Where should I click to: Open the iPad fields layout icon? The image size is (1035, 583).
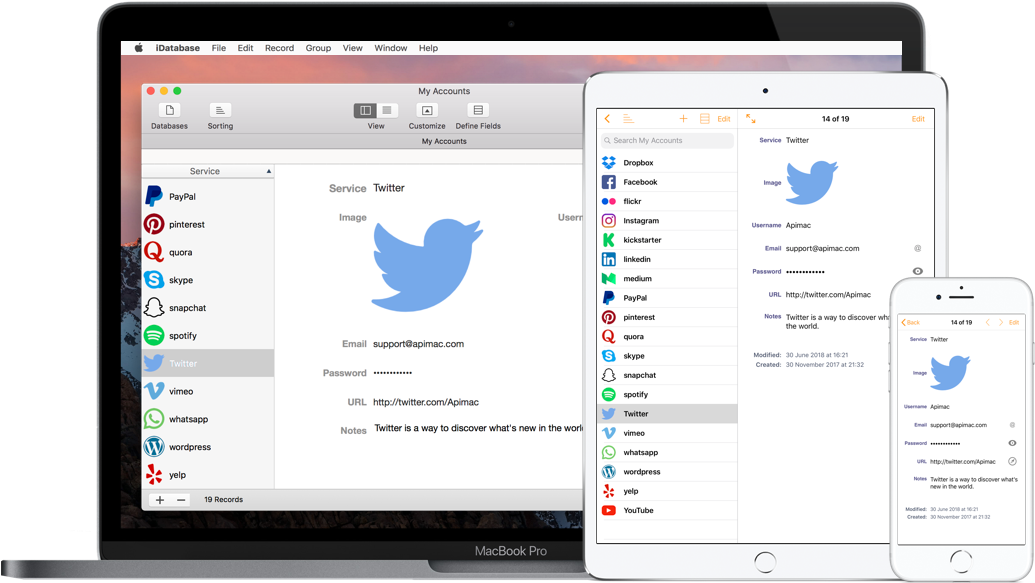[x=704, y=119]
